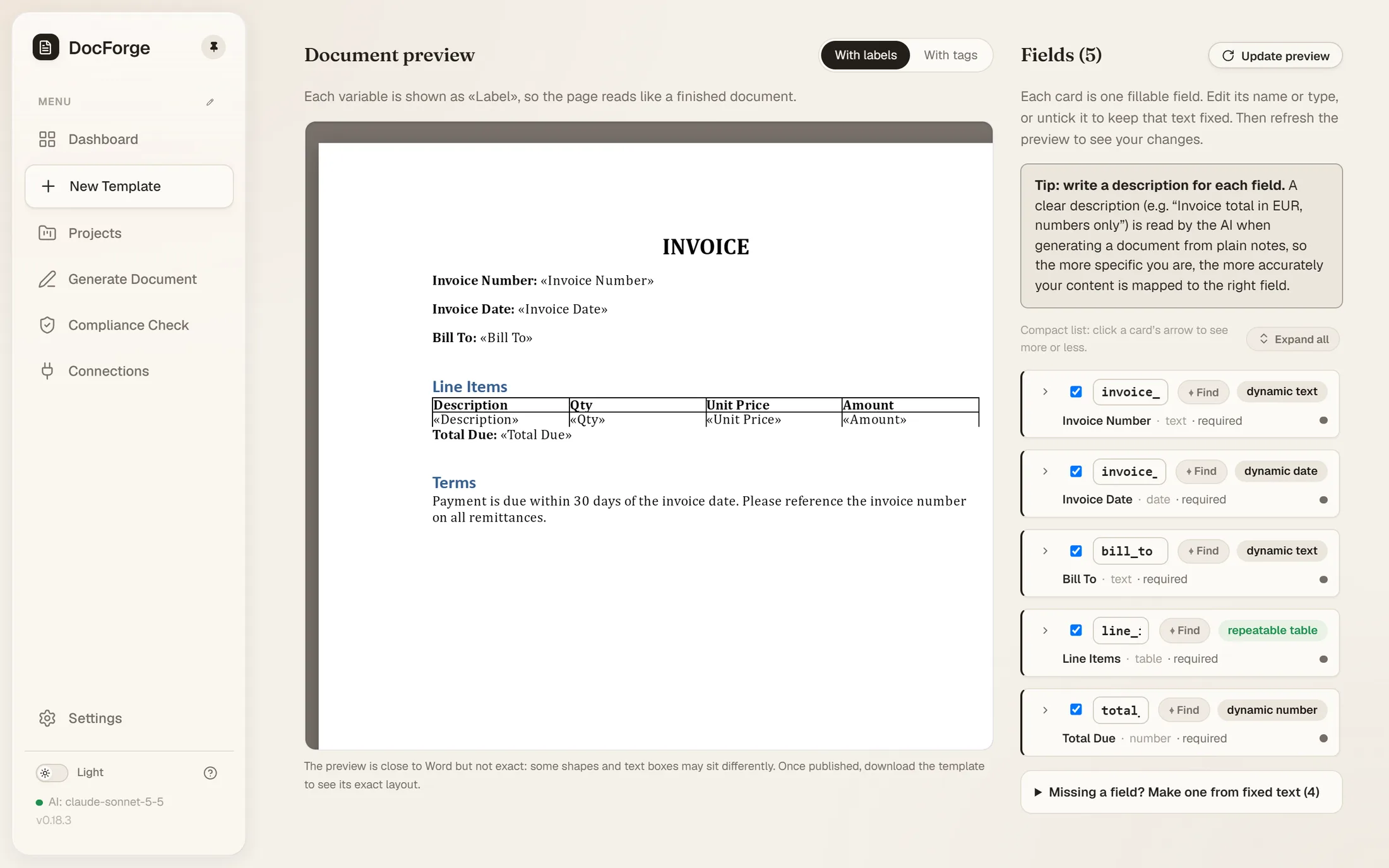Click the help question mark icon

(x=210, y=773)
